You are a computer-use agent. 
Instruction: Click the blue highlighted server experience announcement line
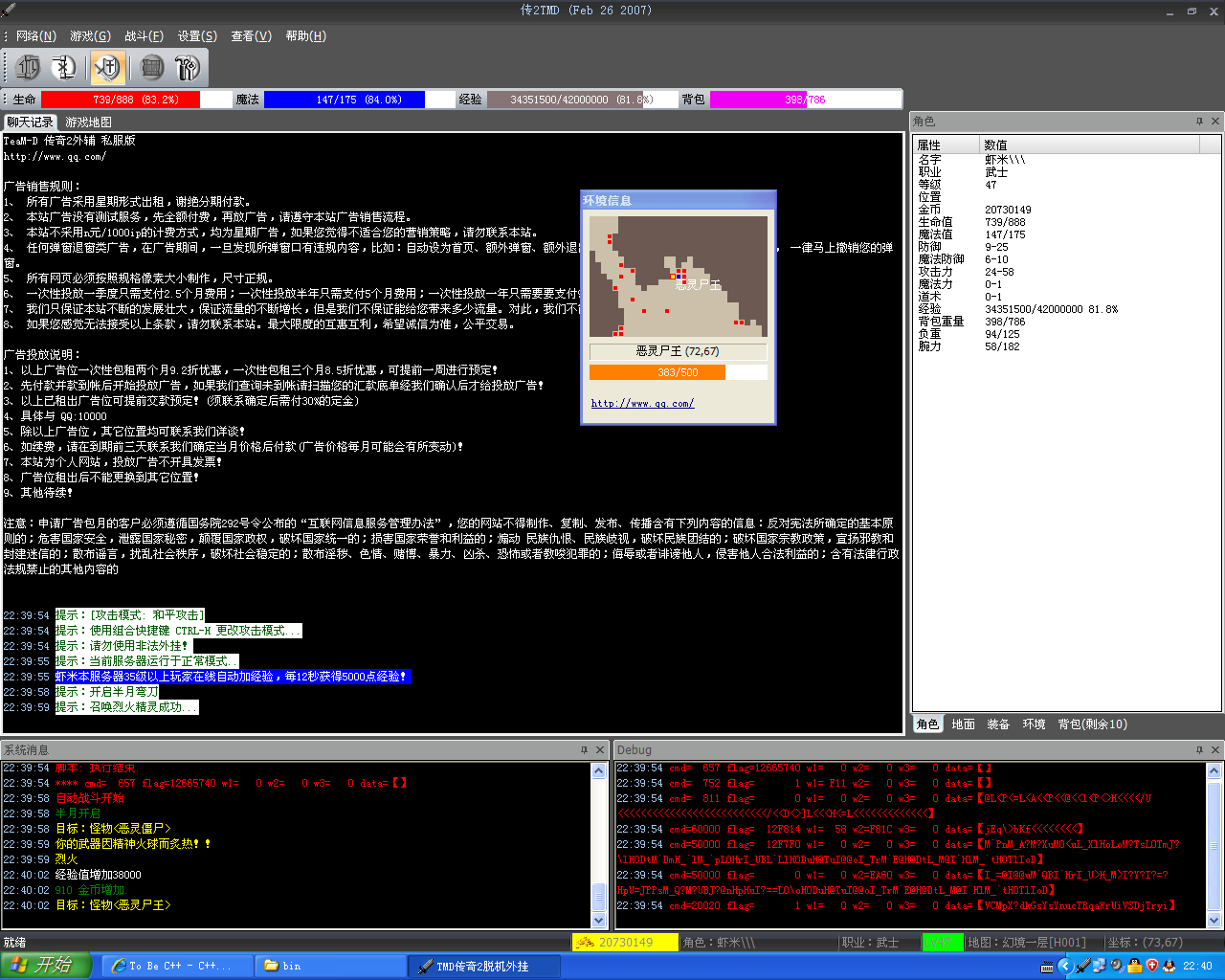233,677
